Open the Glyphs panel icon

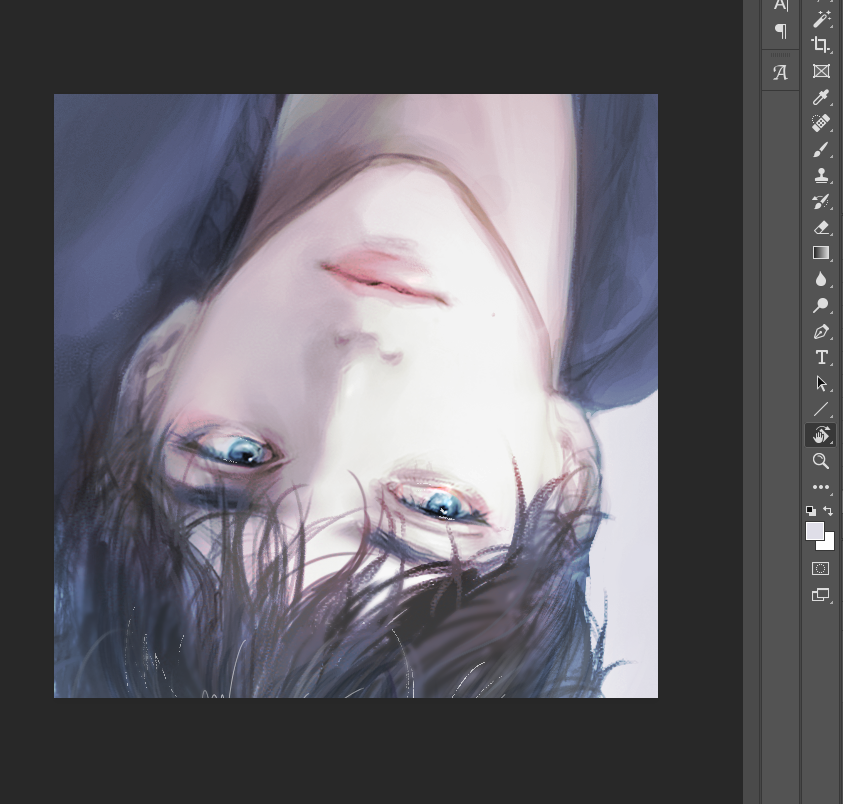click(781, 72)
